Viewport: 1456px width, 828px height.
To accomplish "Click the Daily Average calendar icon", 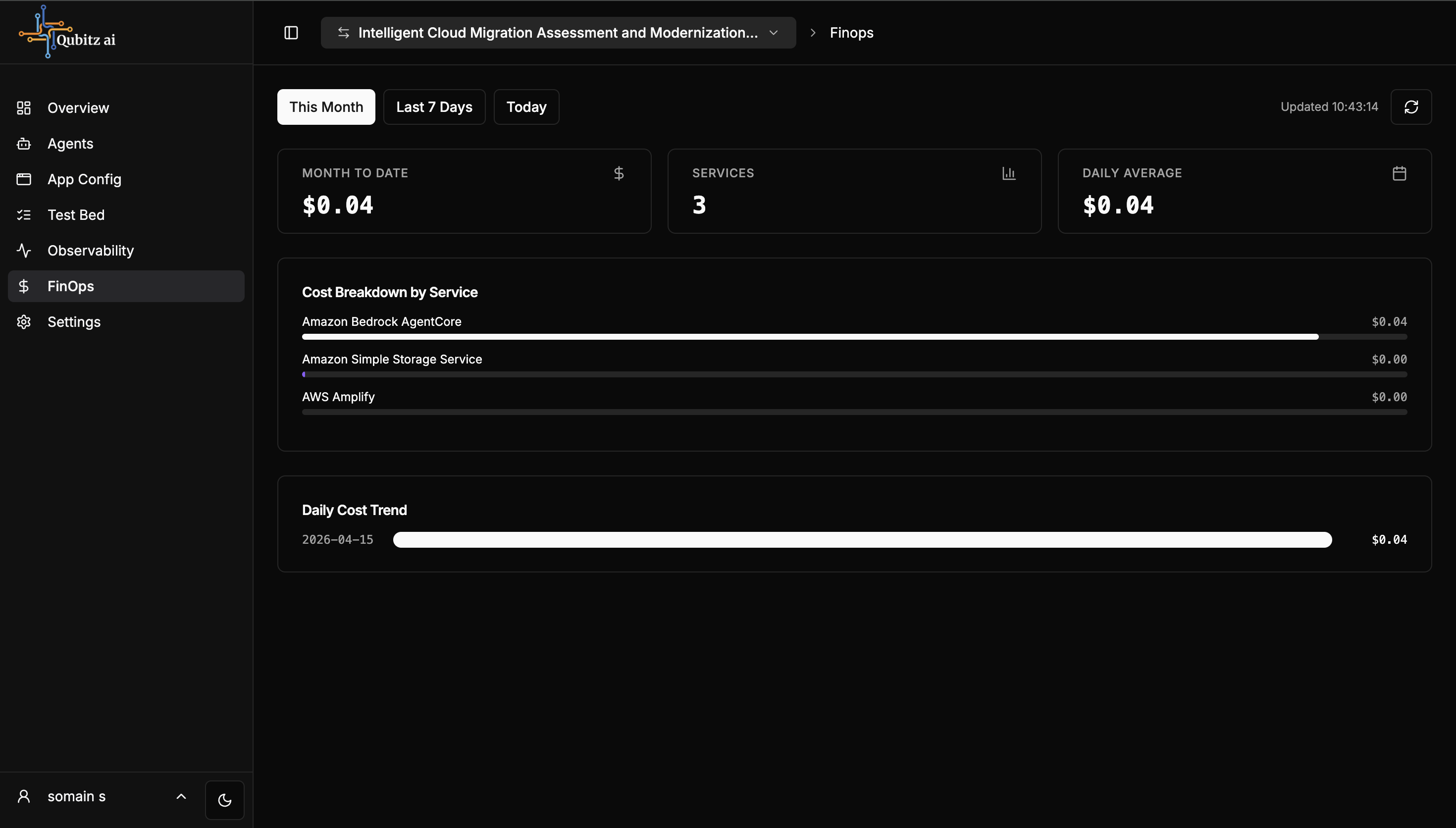I will tap(1399, 173).
